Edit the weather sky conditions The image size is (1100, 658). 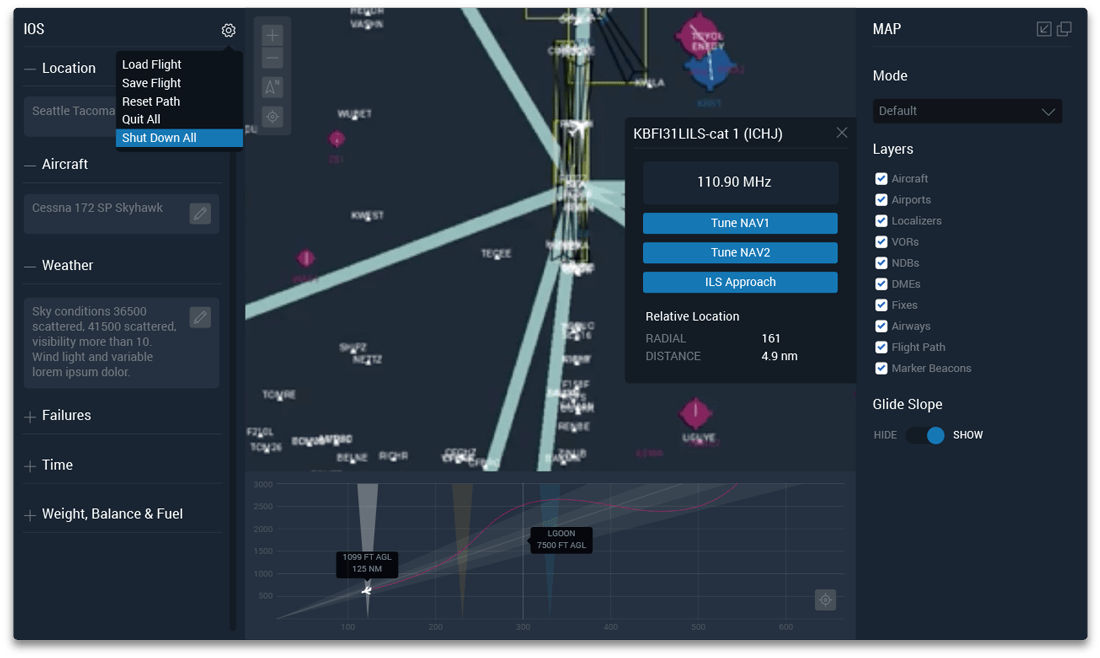[200, 317]
